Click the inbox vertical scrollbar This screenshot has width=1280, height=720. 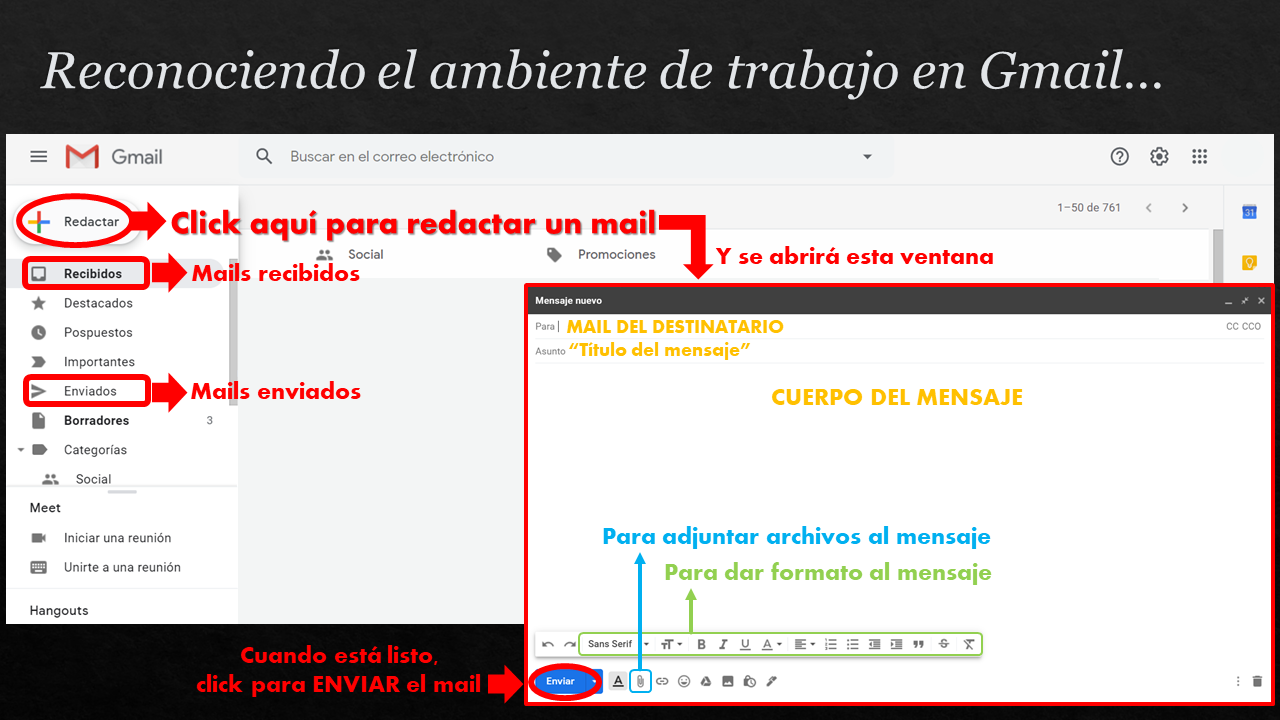[1217, 255]
